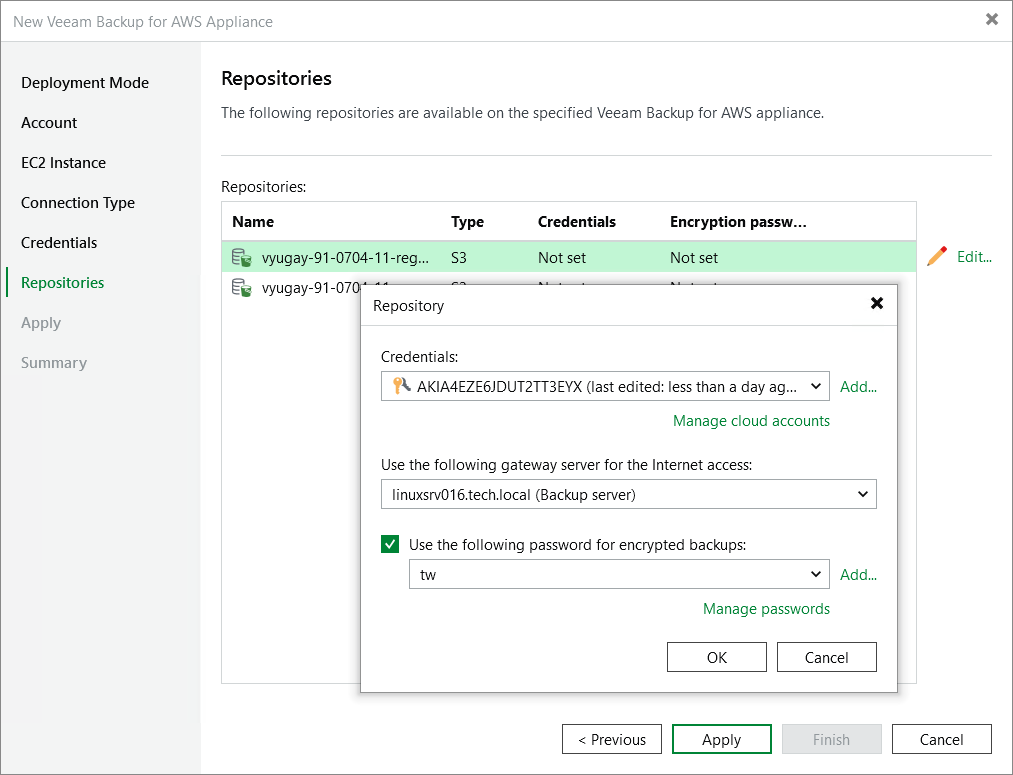Click the repository icon beside vyugay-91-0704-11-reg
The width and height of the screenshot is (1013, 775).
240,257
